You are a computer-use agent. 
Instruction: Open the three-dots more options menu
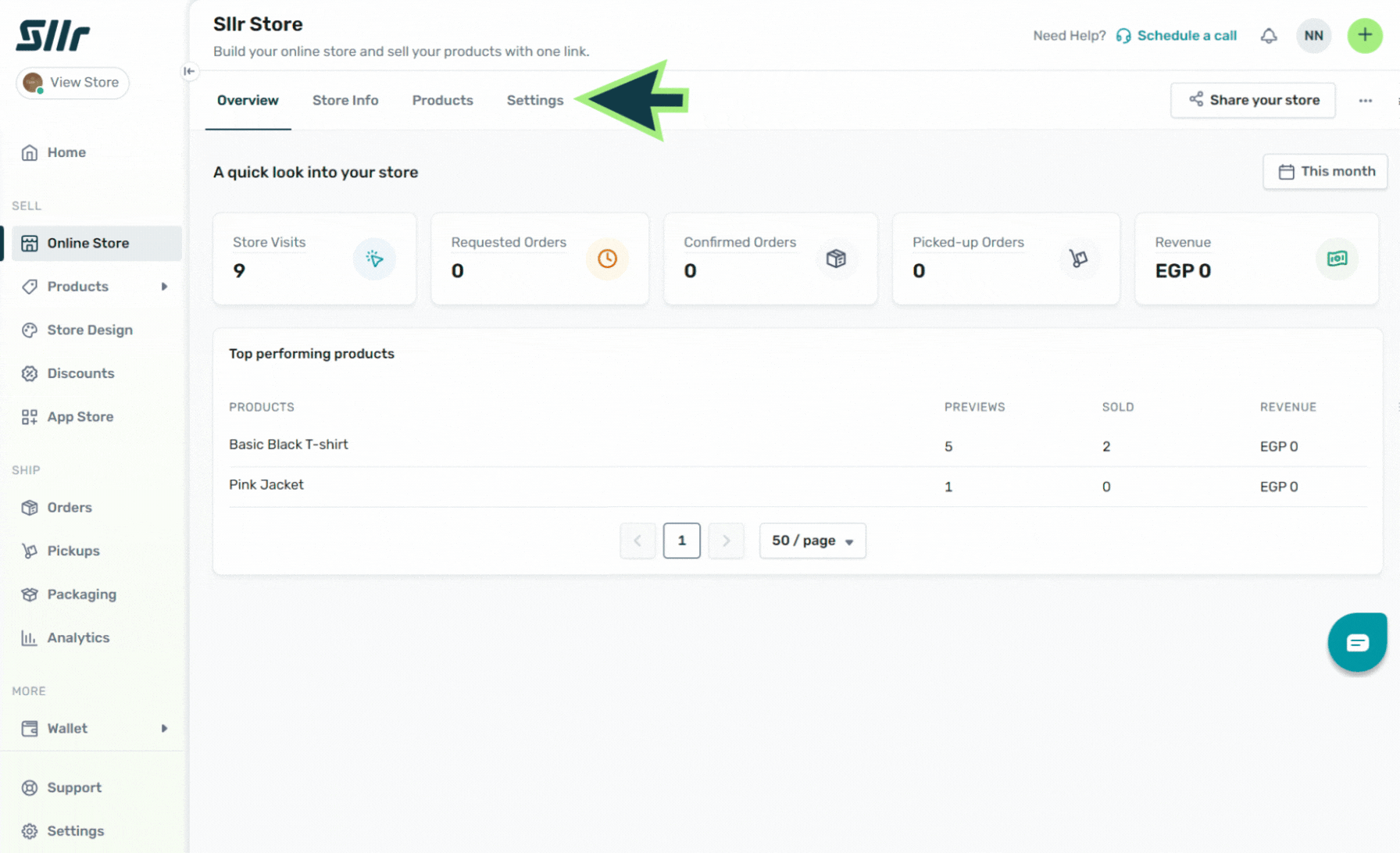(1365, 101)
